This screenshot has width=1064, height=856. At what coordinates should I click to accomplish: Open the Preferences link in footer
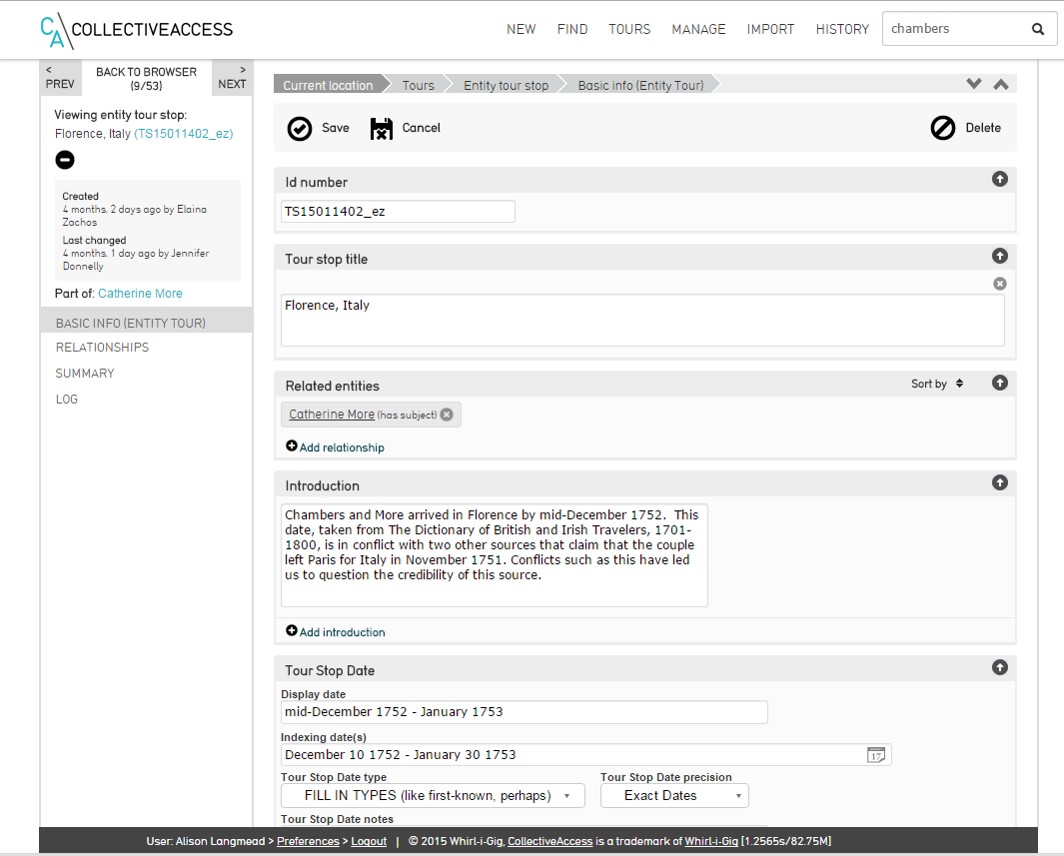(308, 841)
